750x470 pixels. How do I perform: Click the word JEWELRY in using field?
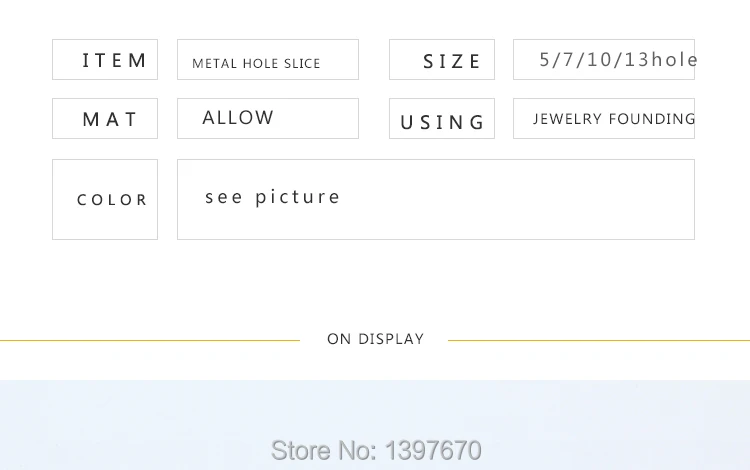[x=567, y=119]
